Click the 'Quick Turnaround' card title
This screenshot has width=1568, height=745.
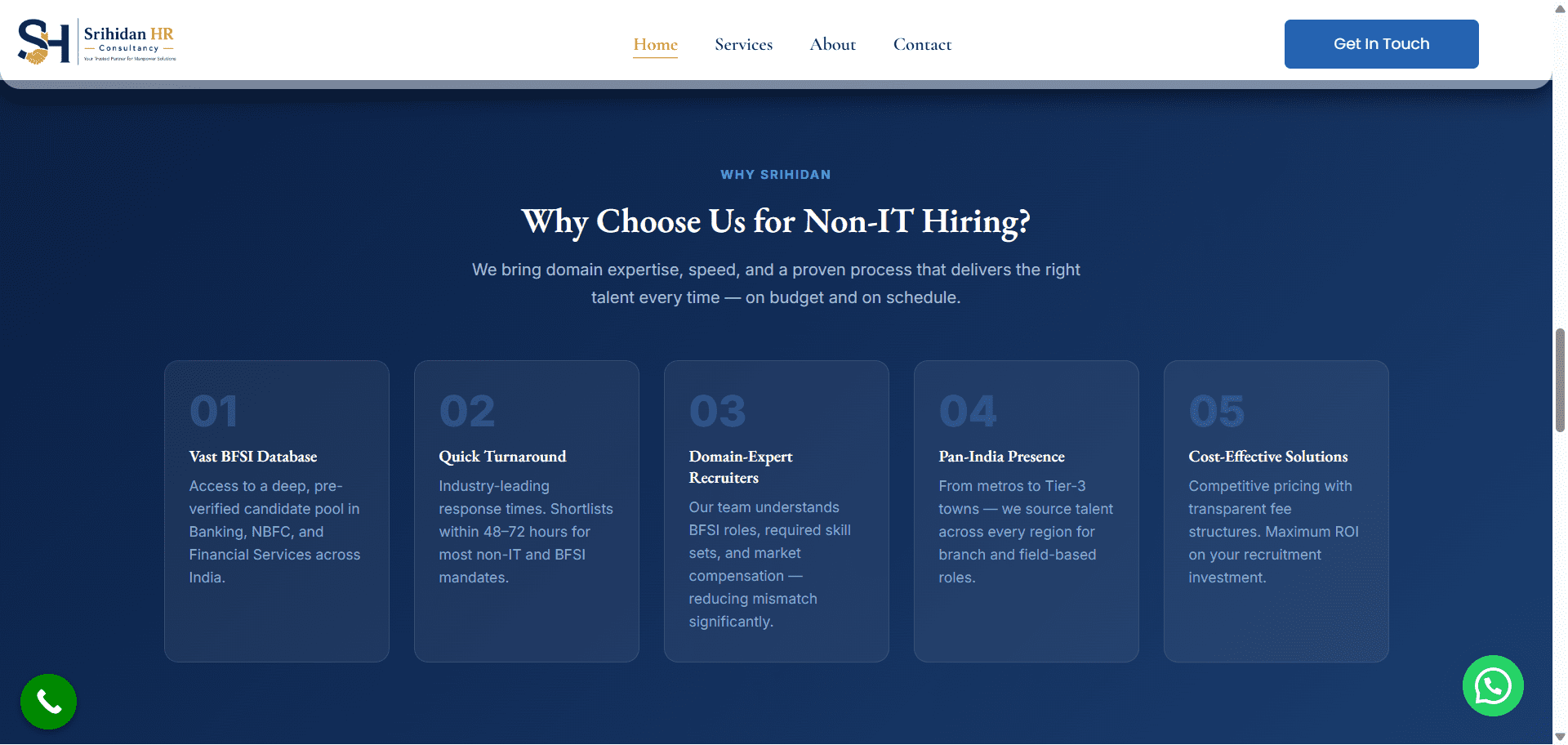pyautogui.click(x=502, y=457)
